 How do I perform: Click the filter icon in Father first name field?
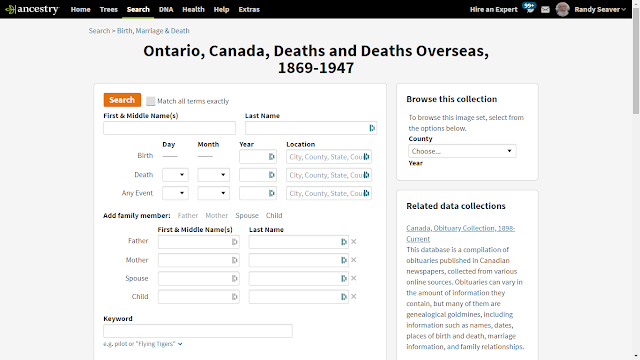[234, 242]
